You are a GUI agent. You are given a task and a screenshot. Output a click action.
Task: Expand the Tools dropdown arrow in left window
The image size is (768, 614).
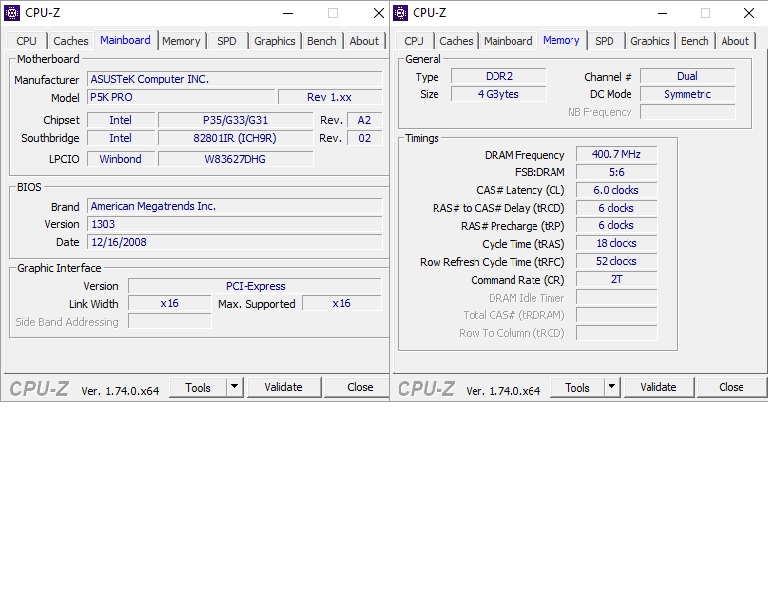(x=235, y=387)
